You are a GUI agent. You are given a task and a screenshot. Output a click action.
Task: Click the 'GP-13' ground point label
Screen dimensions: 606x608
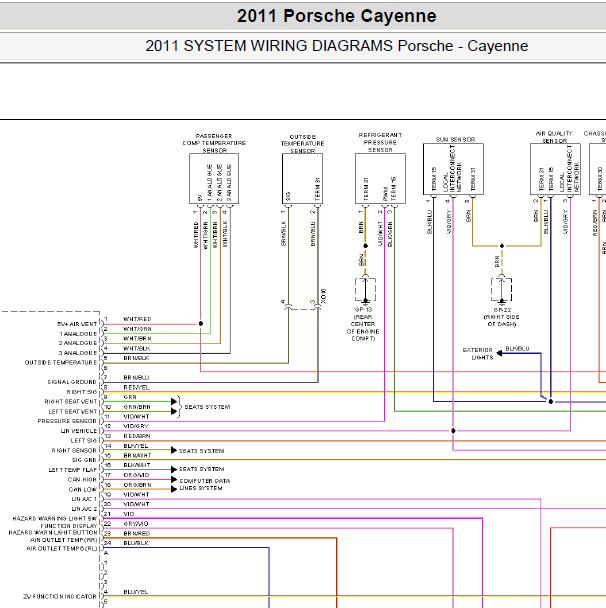(363, 309)
